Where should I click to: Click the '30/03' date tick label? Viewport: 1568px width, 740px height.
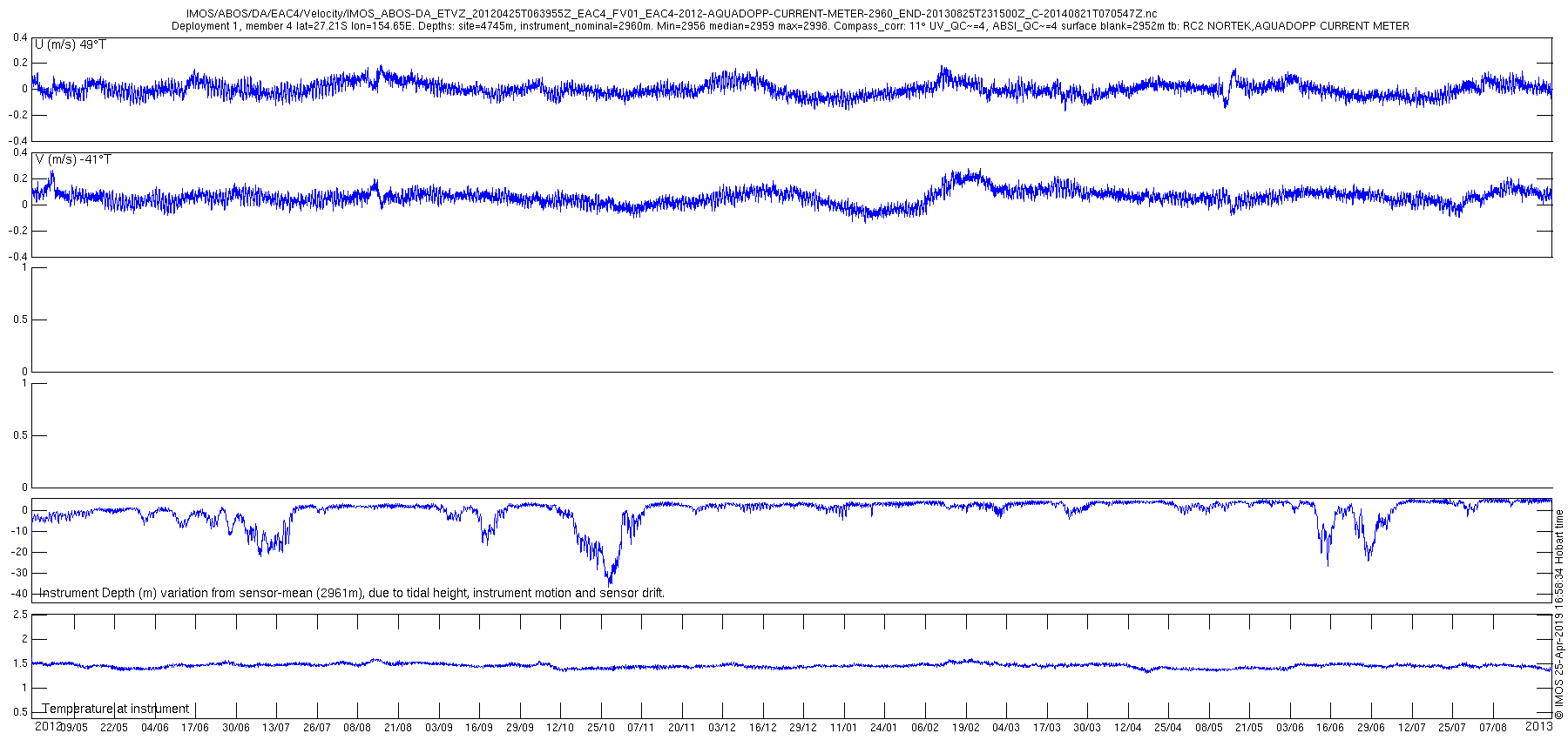1087,728
